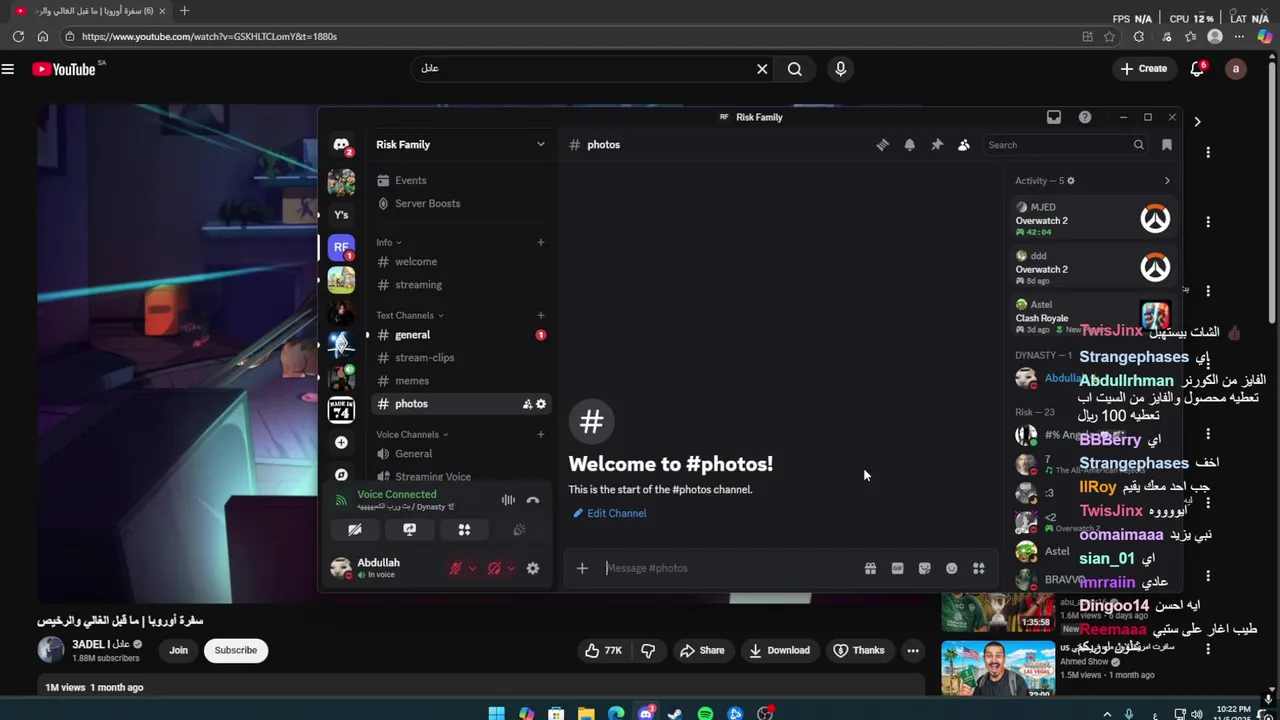
Task: Click the Edit Channel link
Action: click(609, 513)
